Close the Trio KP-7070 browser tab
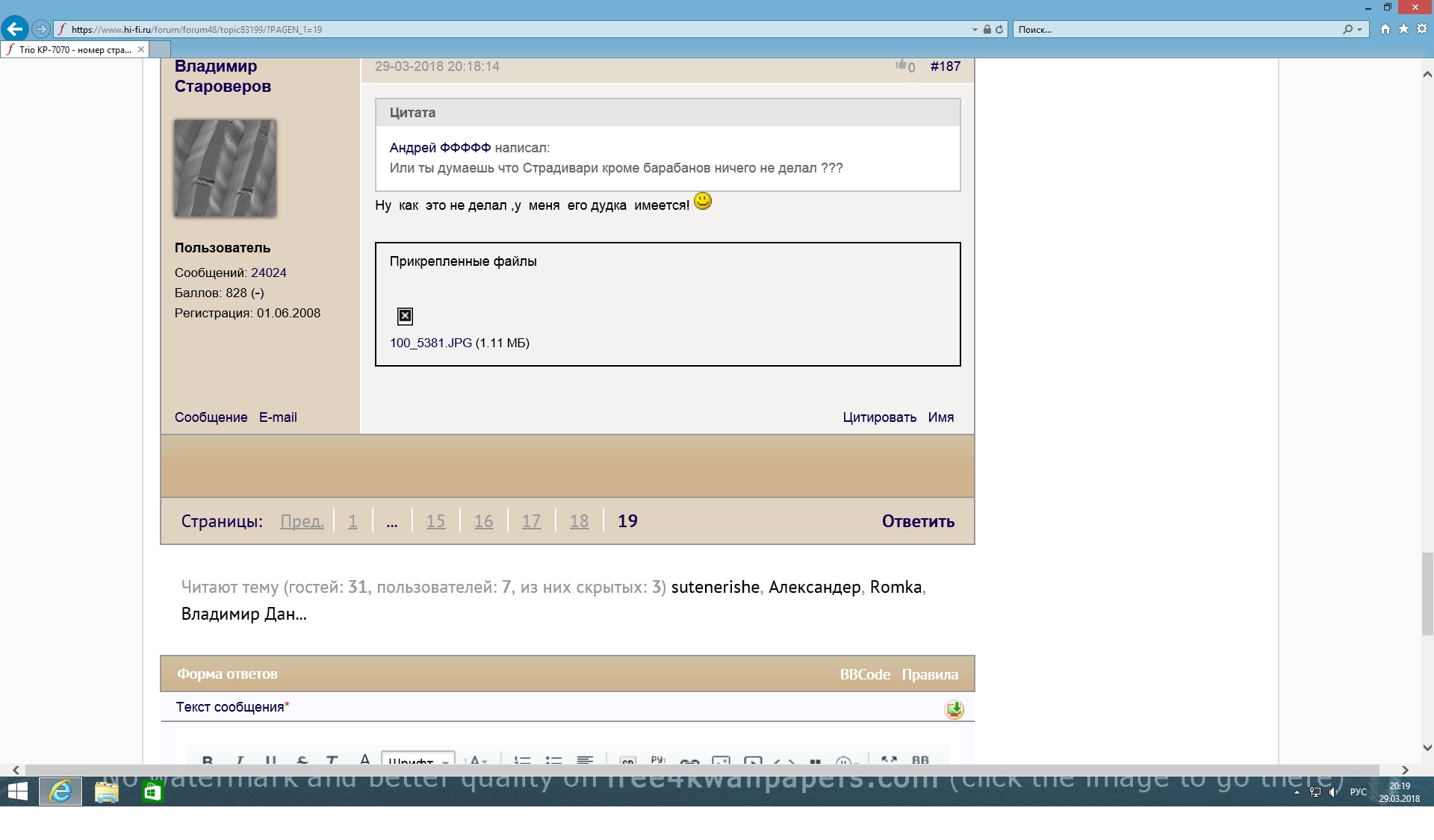This screenshot has width=1434, height=840. tap(141, 49)
